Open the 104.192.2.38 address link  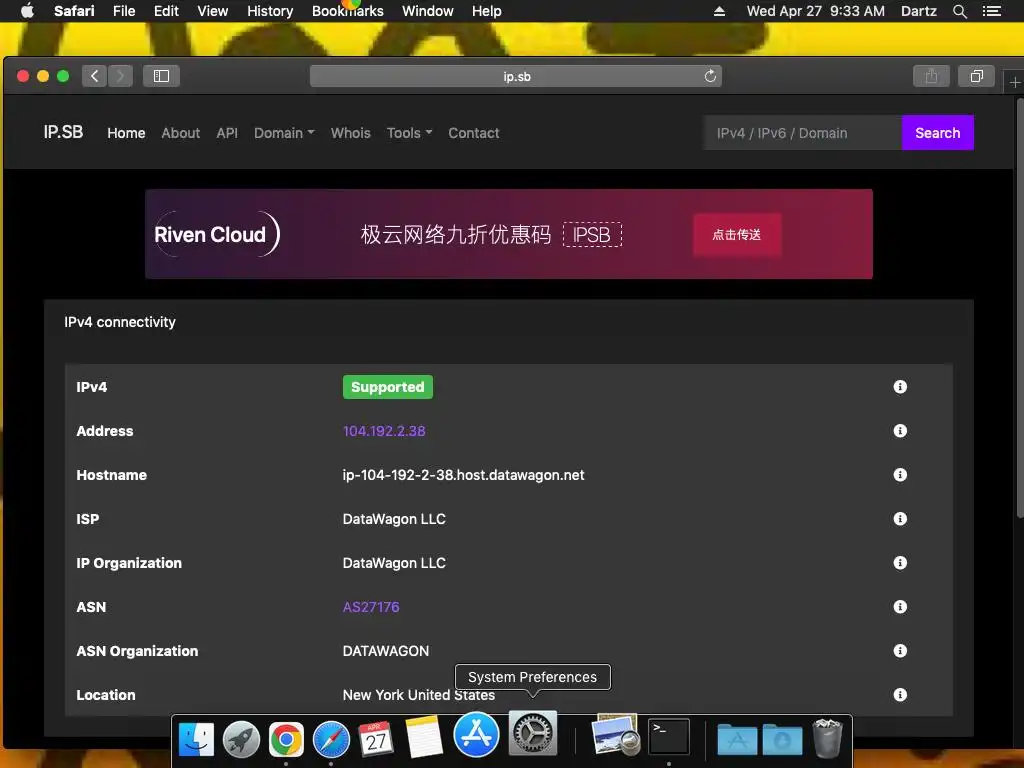click(x=384, y=431)
